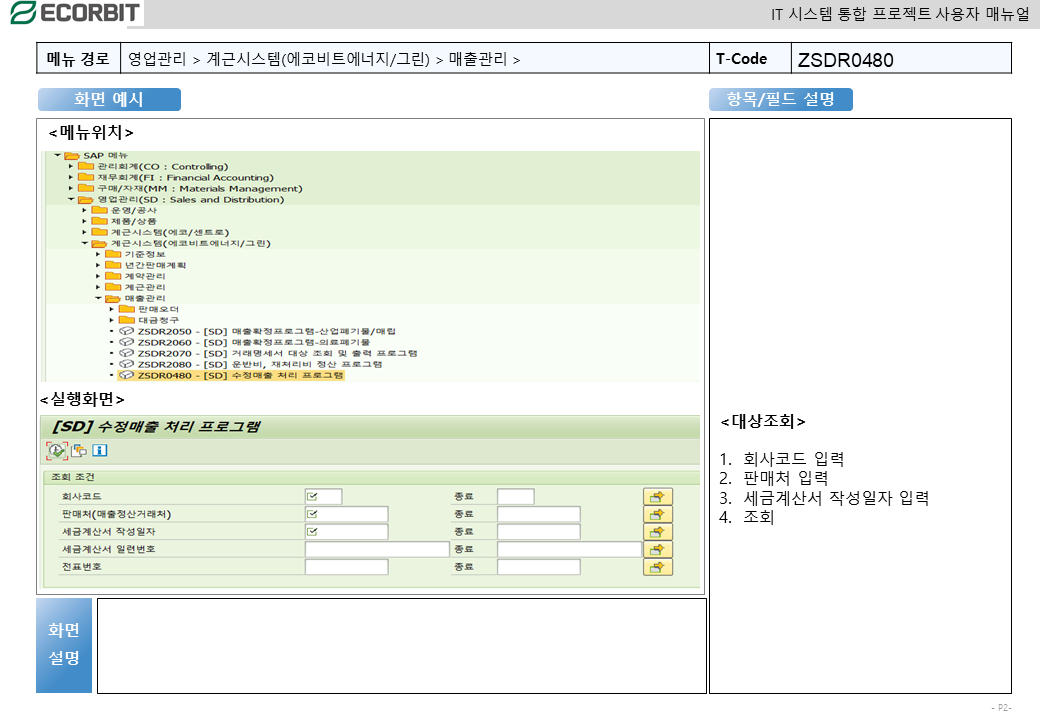Screen dimensions: 1040x720
Task: Expand the 재무회계(FI : Financial Accounting) folder
Action: coord(71,177)
